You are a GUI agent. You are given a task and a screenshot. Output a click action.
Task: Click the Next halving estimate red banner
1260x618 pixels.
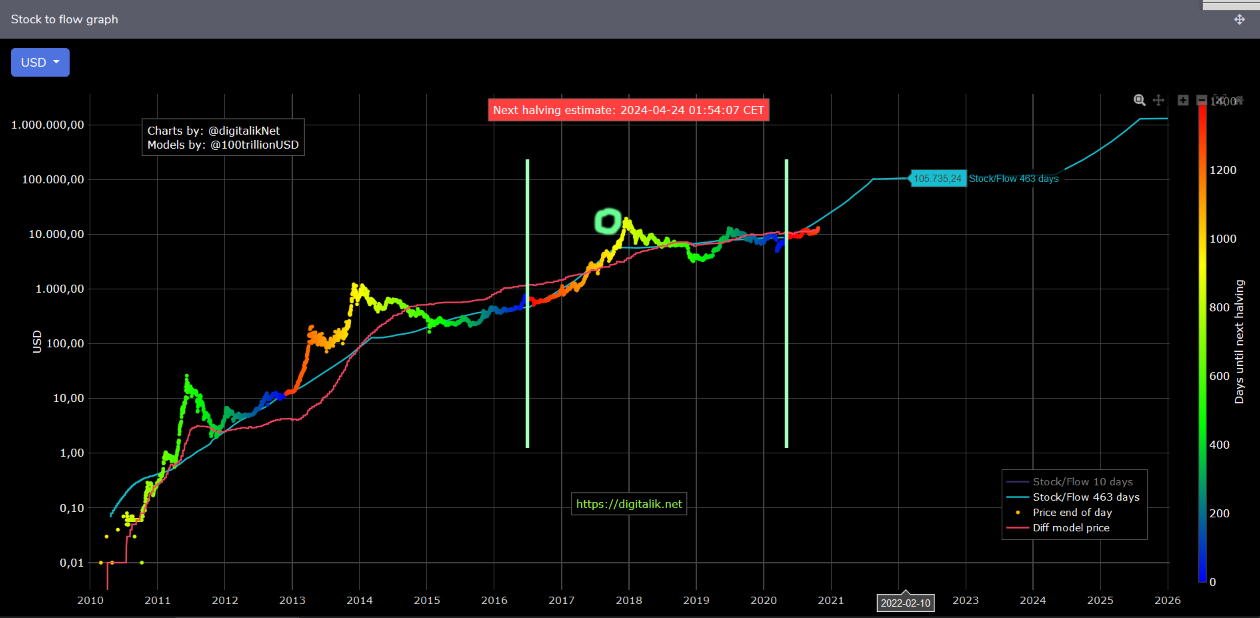(628, 110)
